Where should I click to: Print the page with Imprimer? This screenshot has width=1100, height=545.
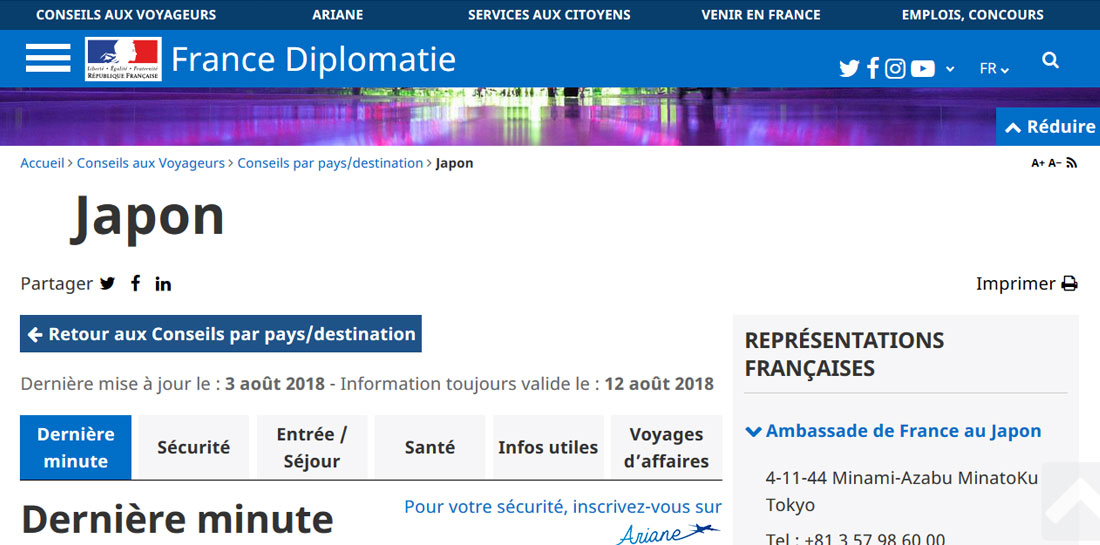pyautogui.click(x=1026, y=284)
